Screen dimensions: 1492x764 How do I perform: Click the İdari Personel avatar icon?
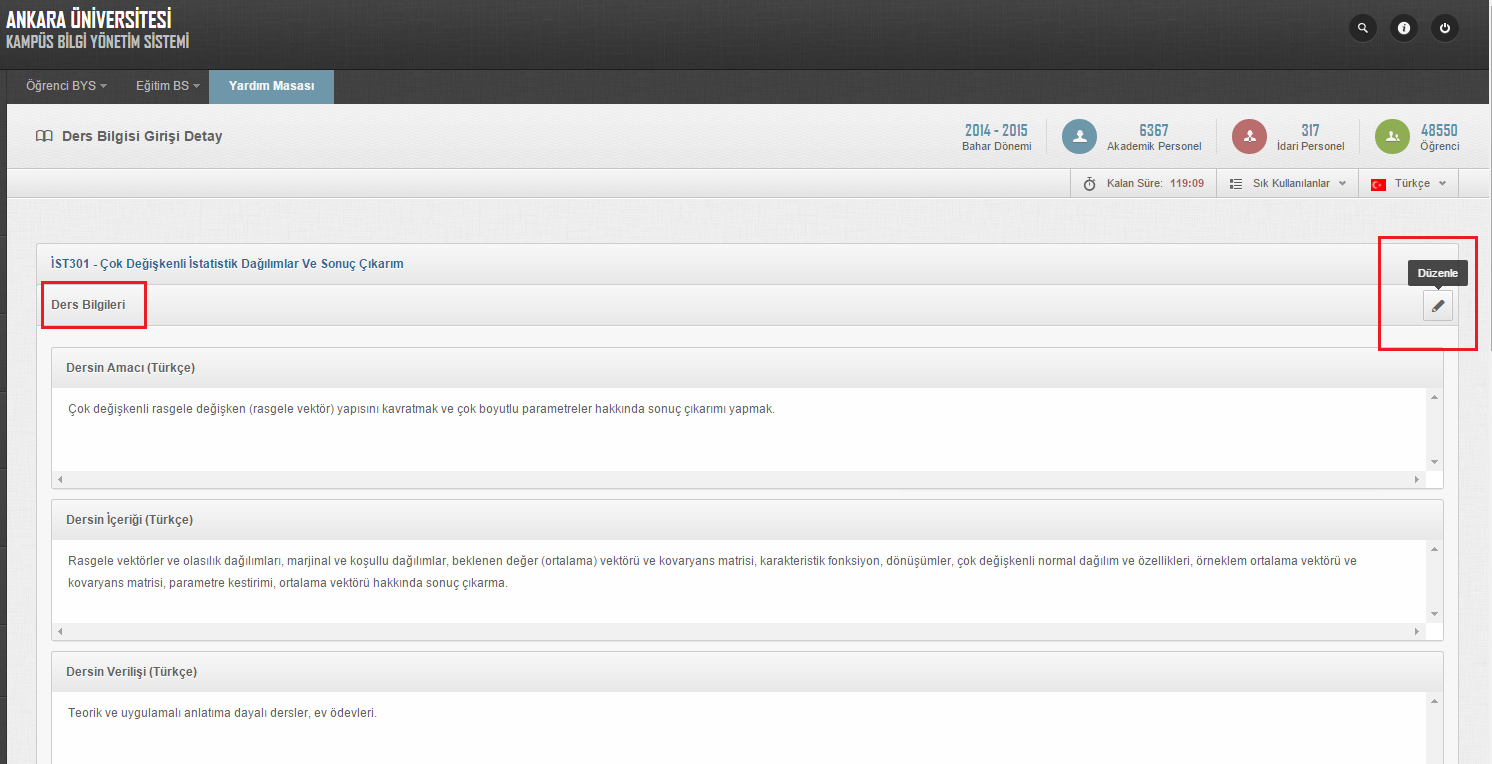click(x=1250, y=137)
